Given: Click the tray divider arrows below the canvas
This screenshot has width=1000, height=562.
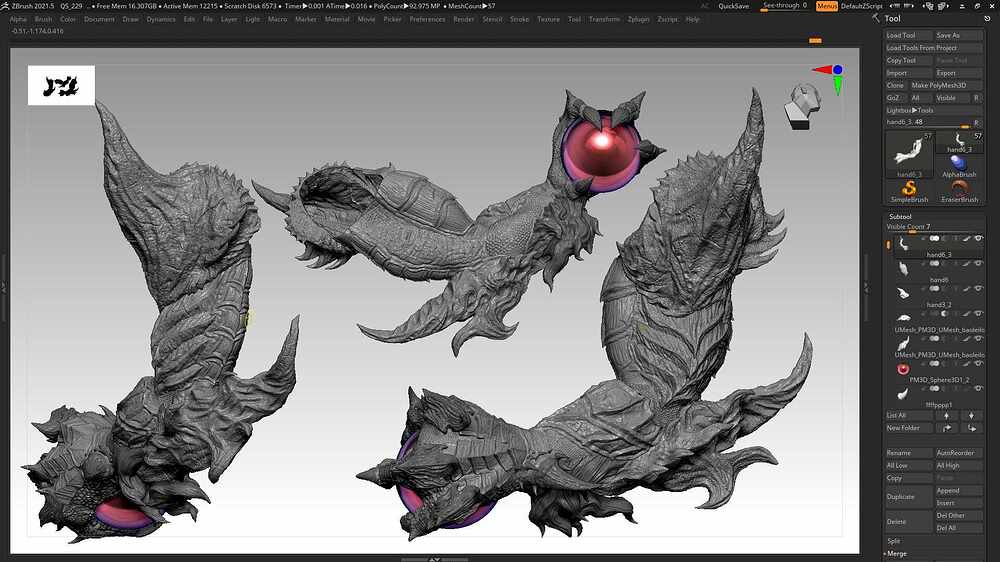Looking at the screenshot, I should tap(434, 559).
